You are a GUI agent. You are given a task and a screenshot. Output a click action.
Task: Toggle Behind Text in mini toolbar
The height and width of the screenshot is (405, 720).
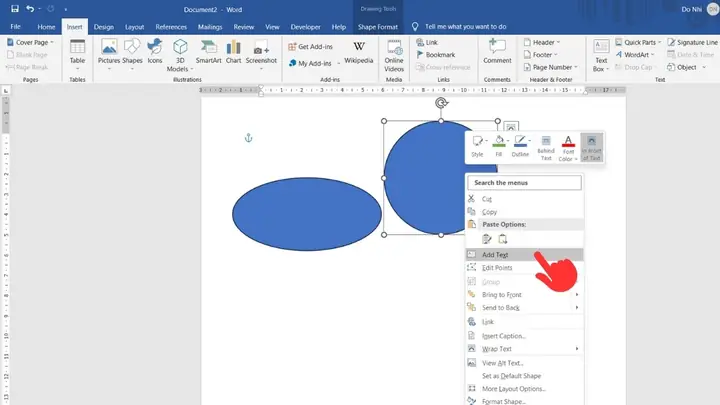(x=546, y=147)
